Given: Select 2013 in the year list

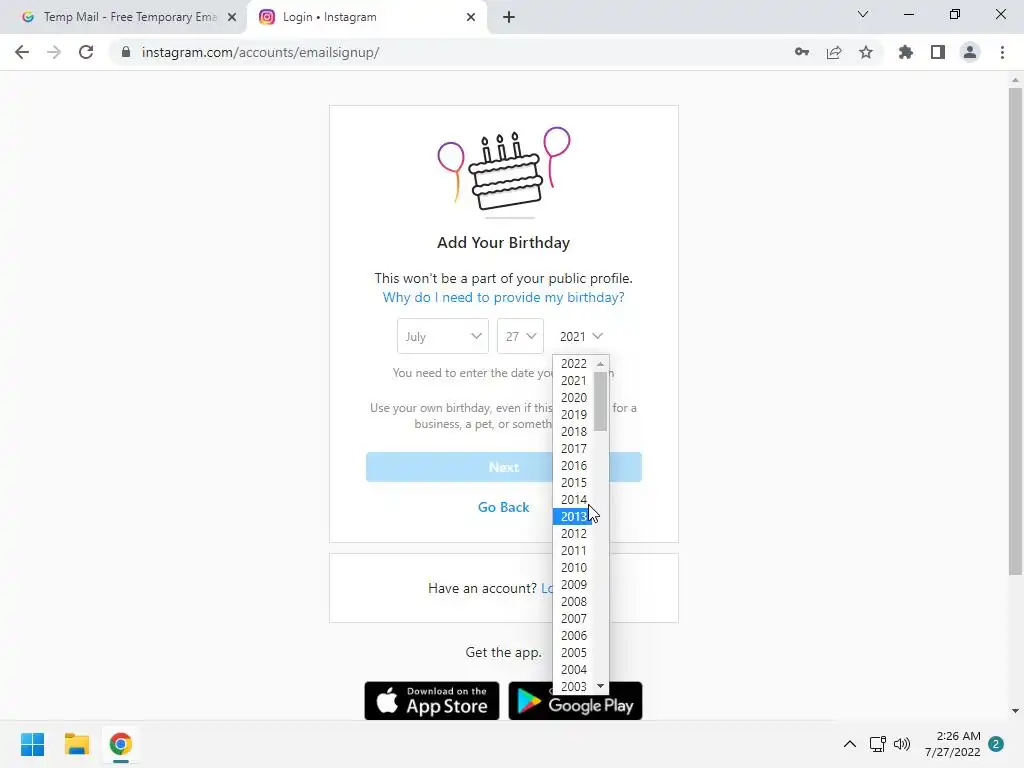Looking at the screenshot, I should pos(573,517).
